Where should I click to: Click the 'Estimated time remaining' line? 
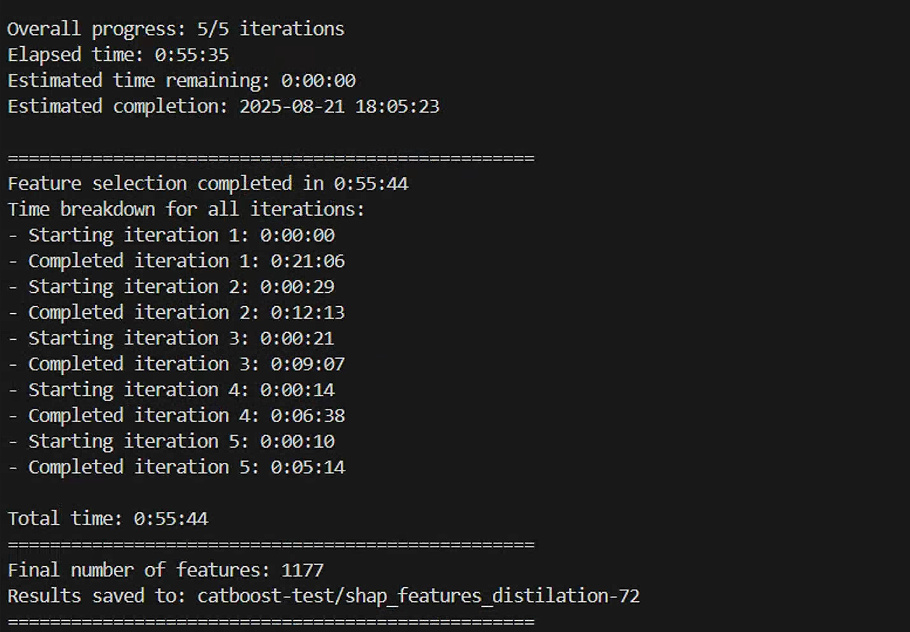tap(181, 81)
